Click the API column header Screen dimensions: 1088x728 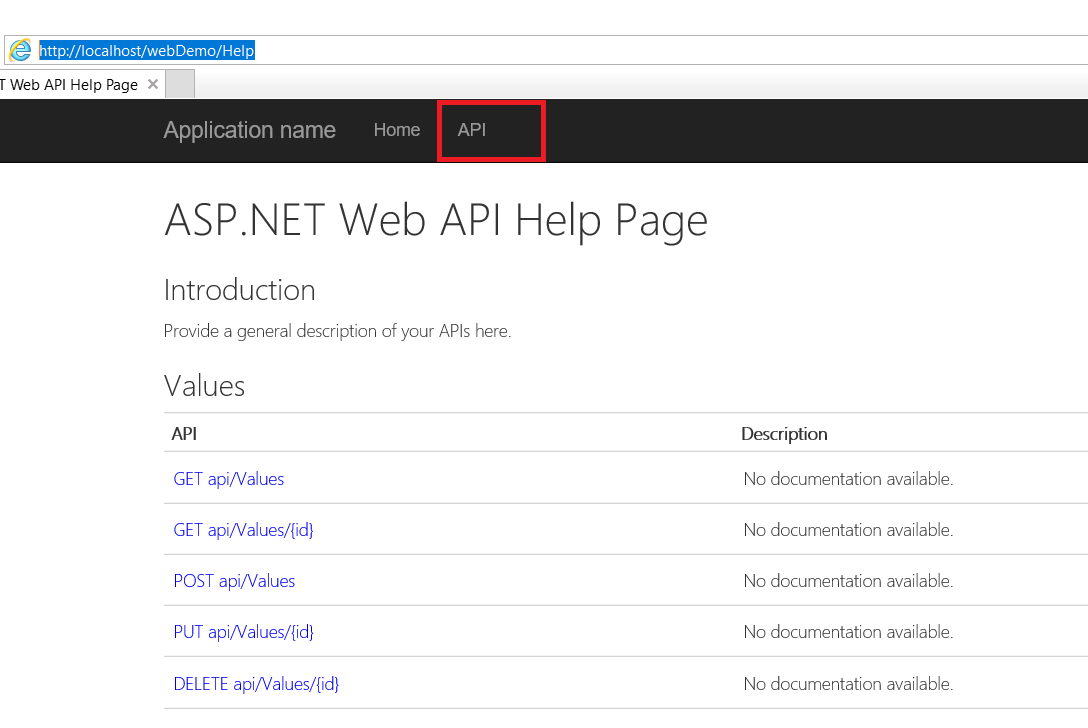click(185, 434)
